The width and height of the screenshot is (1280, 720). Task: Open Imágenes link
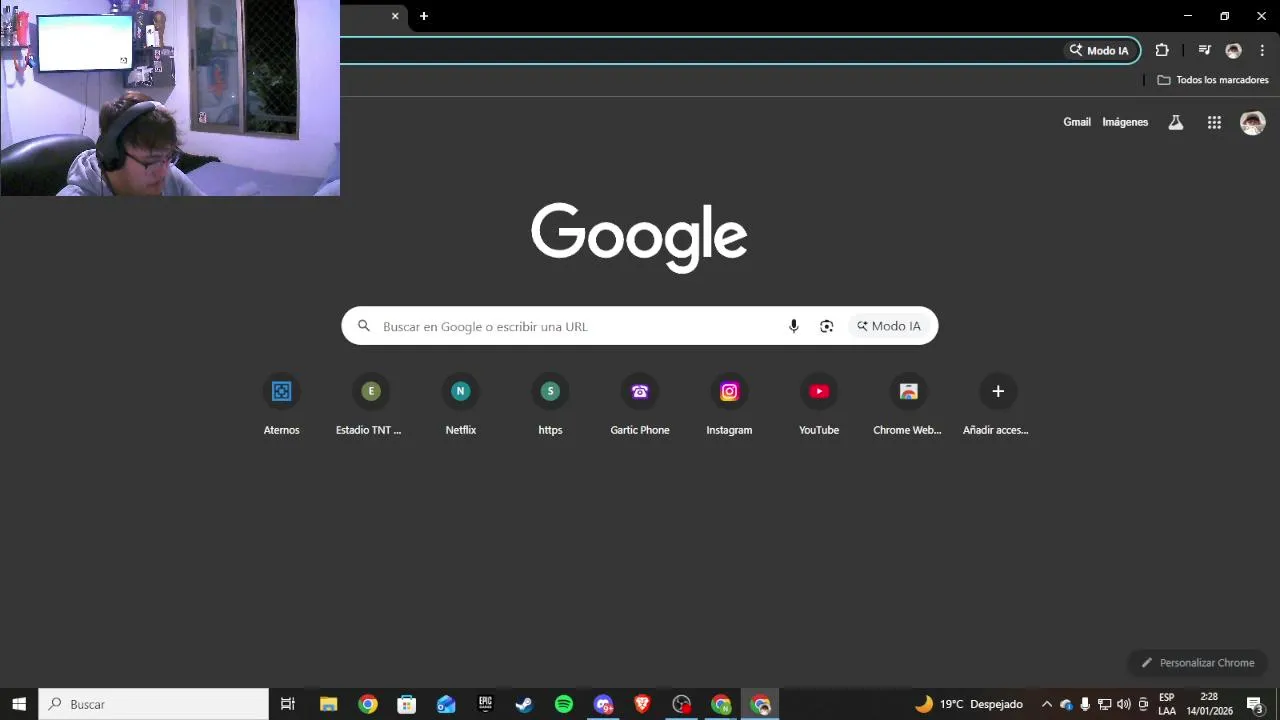[x=1125, y=122]
